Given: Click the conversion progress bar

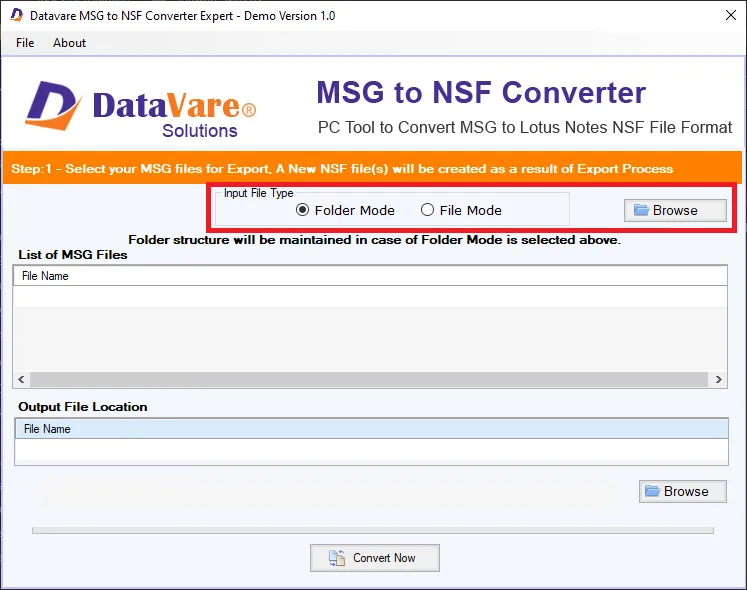Looking at the screenshot, I should [373, 530].
